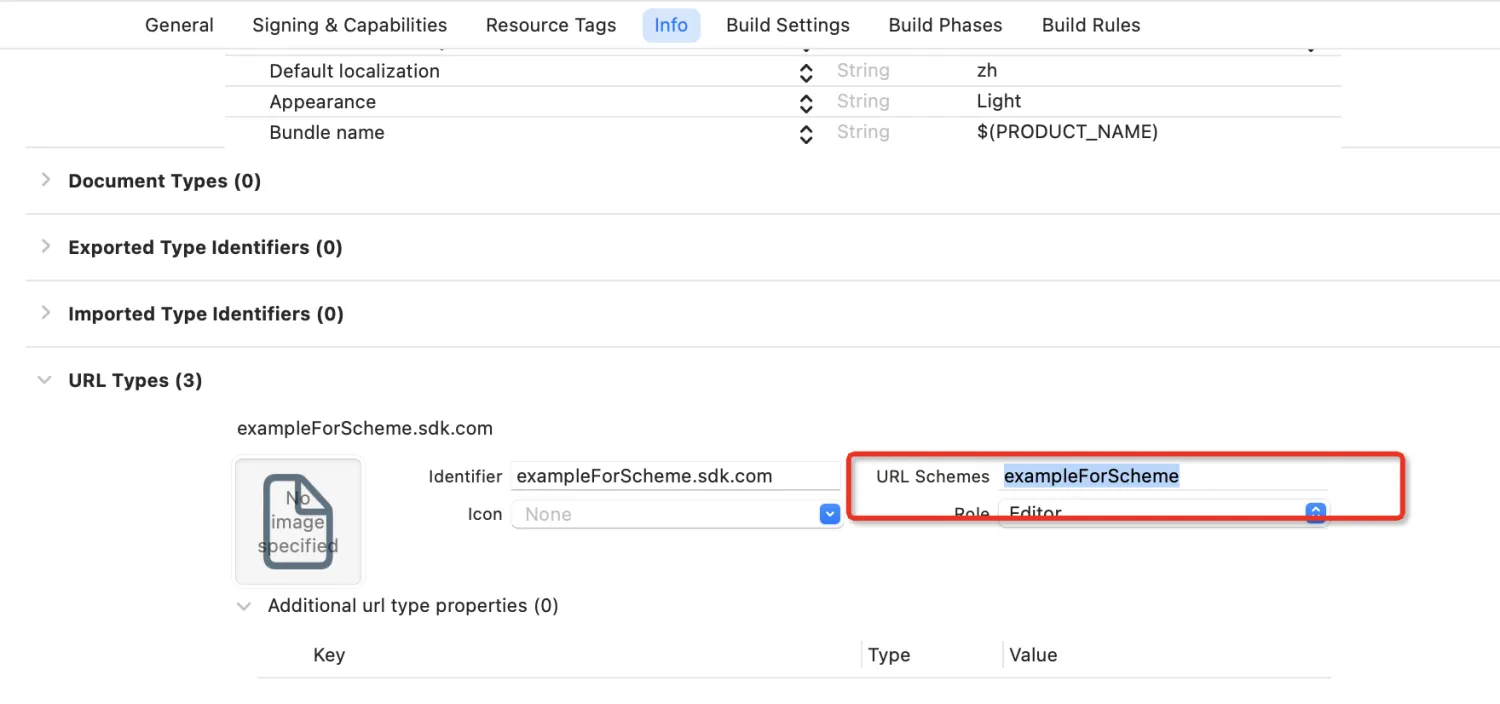1500x704 pixels.
Task: Click the Info tab
Action: pos(671,24)
